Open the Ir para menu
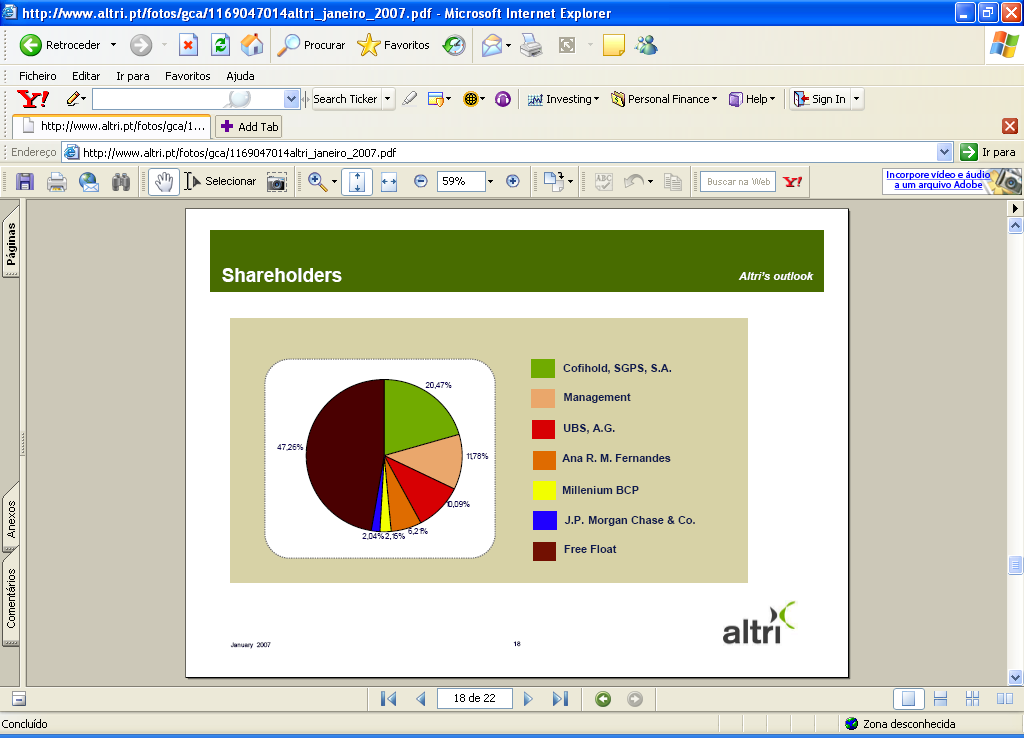The image size is (1024, 738). point(133,76)
